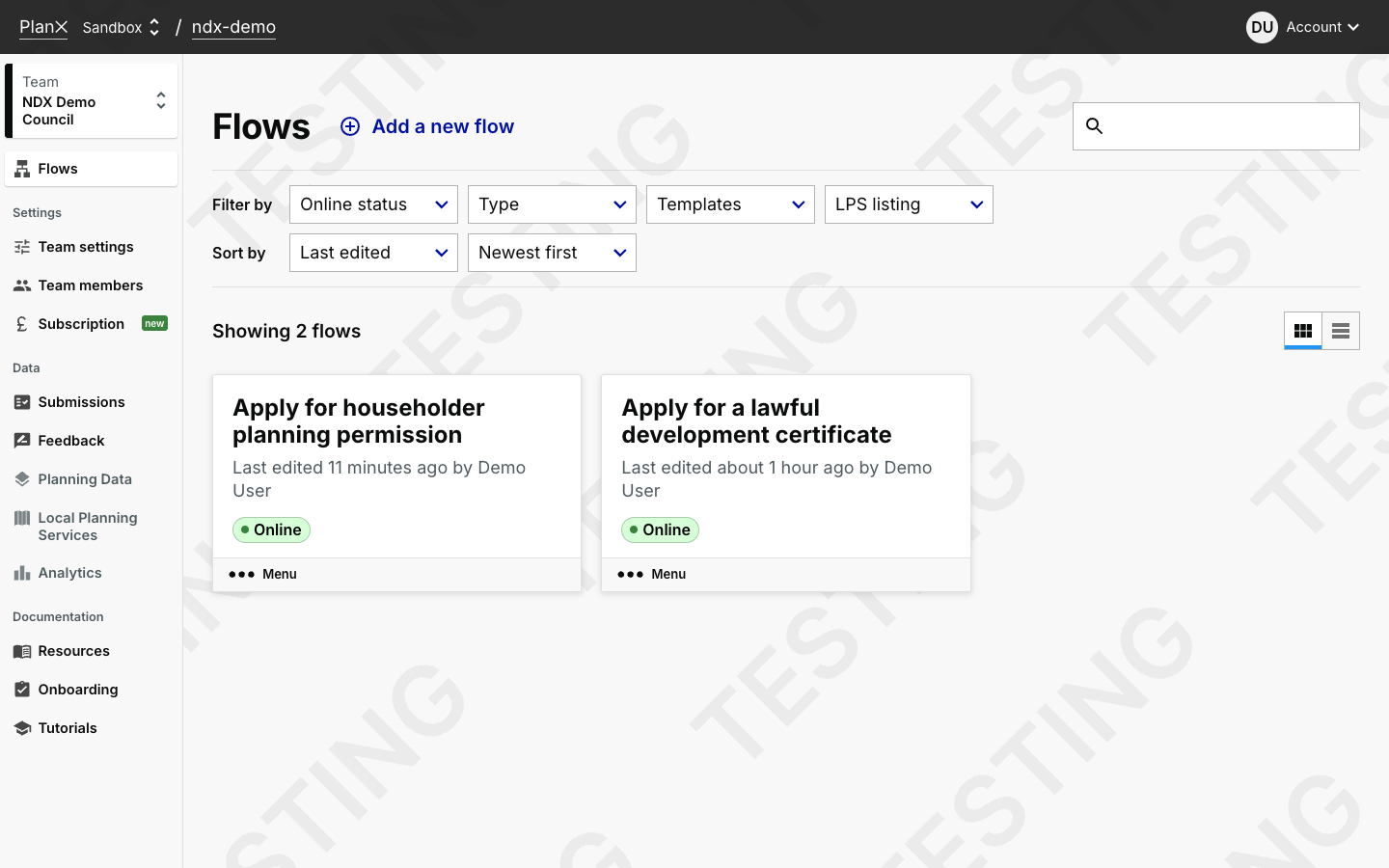The height and width of the screenshot is (868, 1389).
Task: Open the Flows sidebar icon
Action: pos(21,168)
